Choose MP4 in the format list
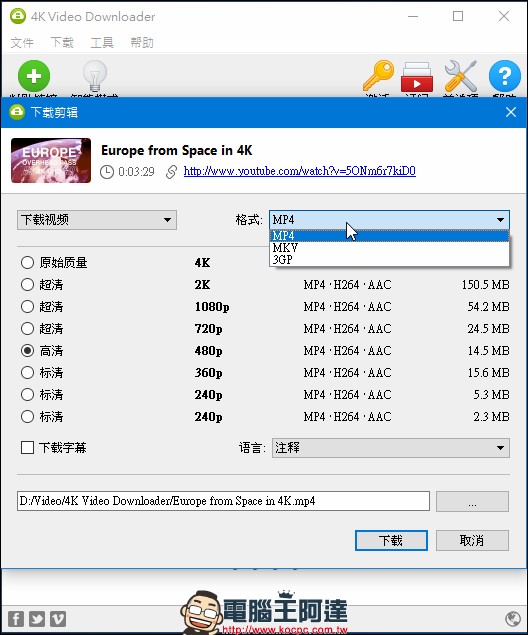This screenshot has height=635, width=528. tap(389, 236)
